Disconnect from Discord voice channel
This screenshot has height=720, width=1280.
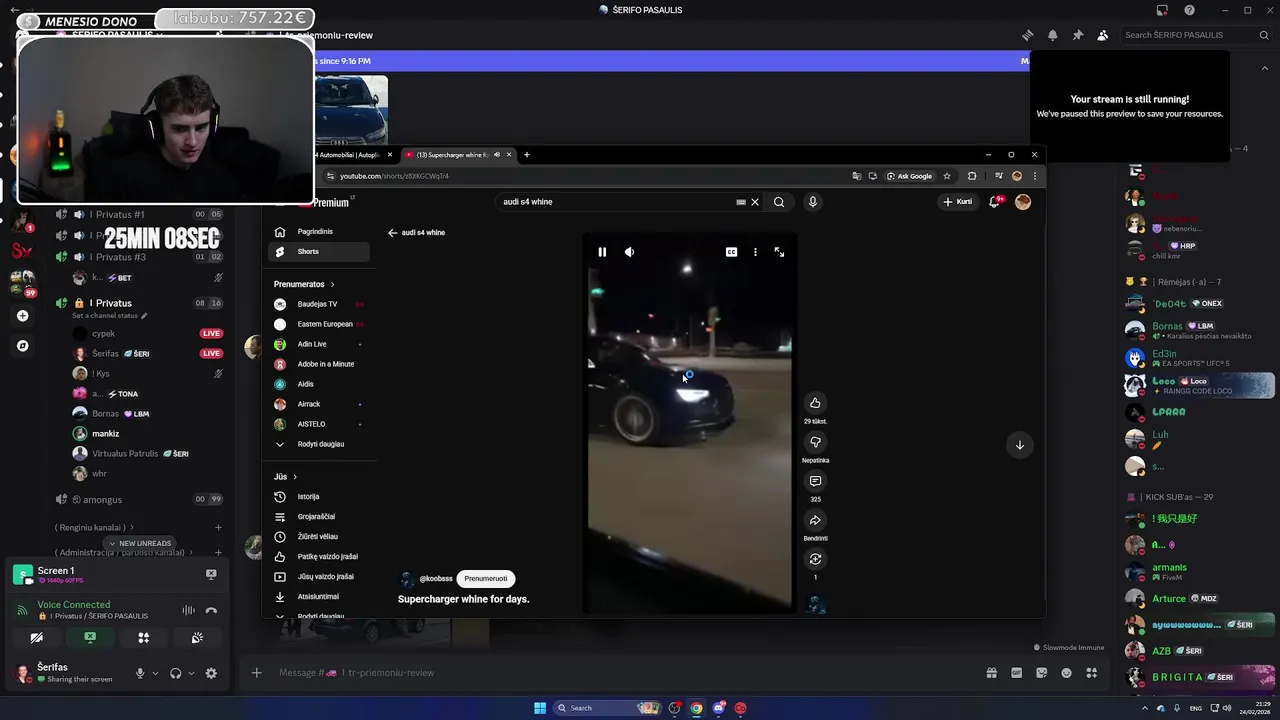click(x=211, y=610)
